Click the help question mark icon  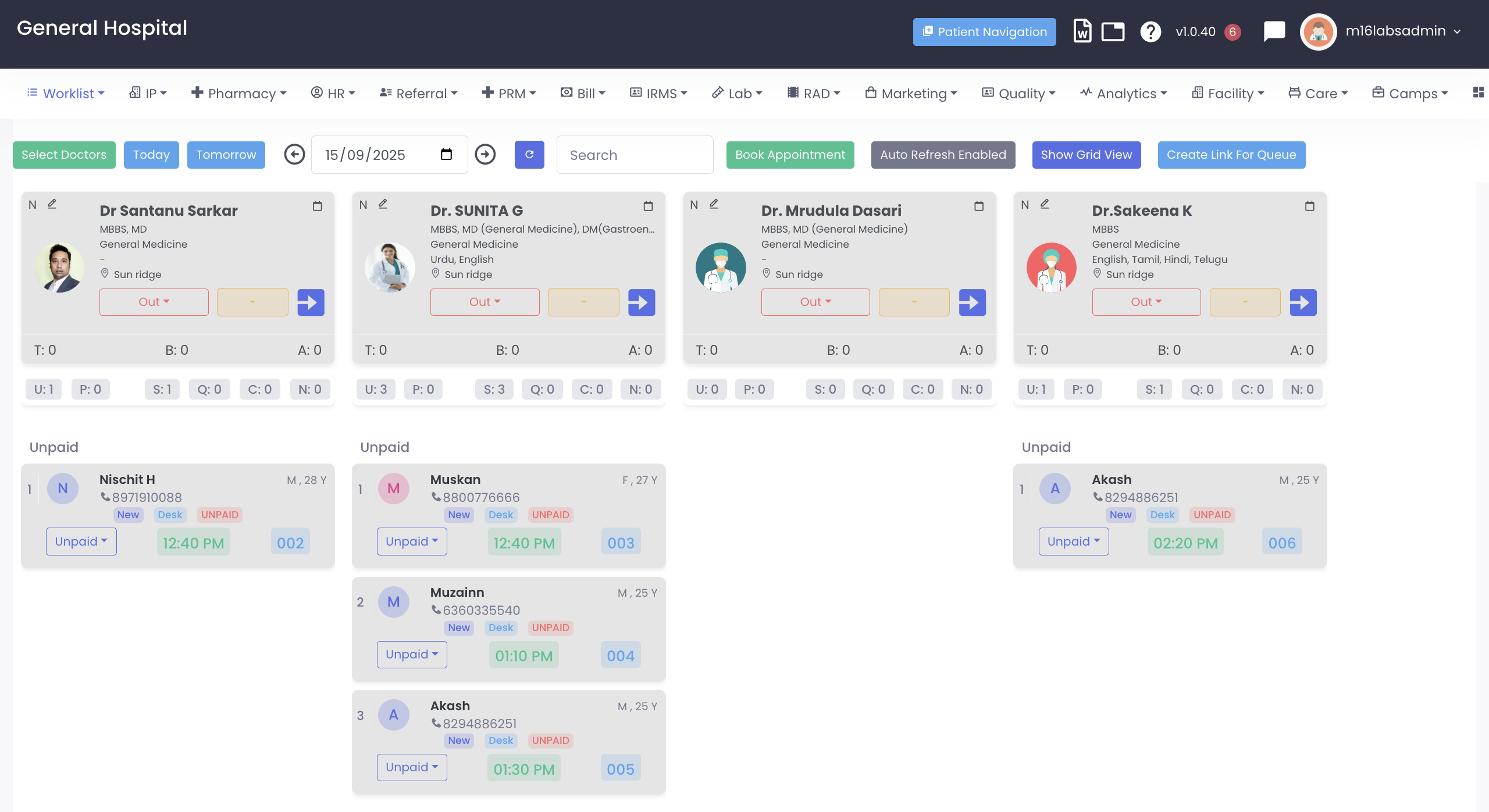pyautogui.click(x=1150, y=31)
